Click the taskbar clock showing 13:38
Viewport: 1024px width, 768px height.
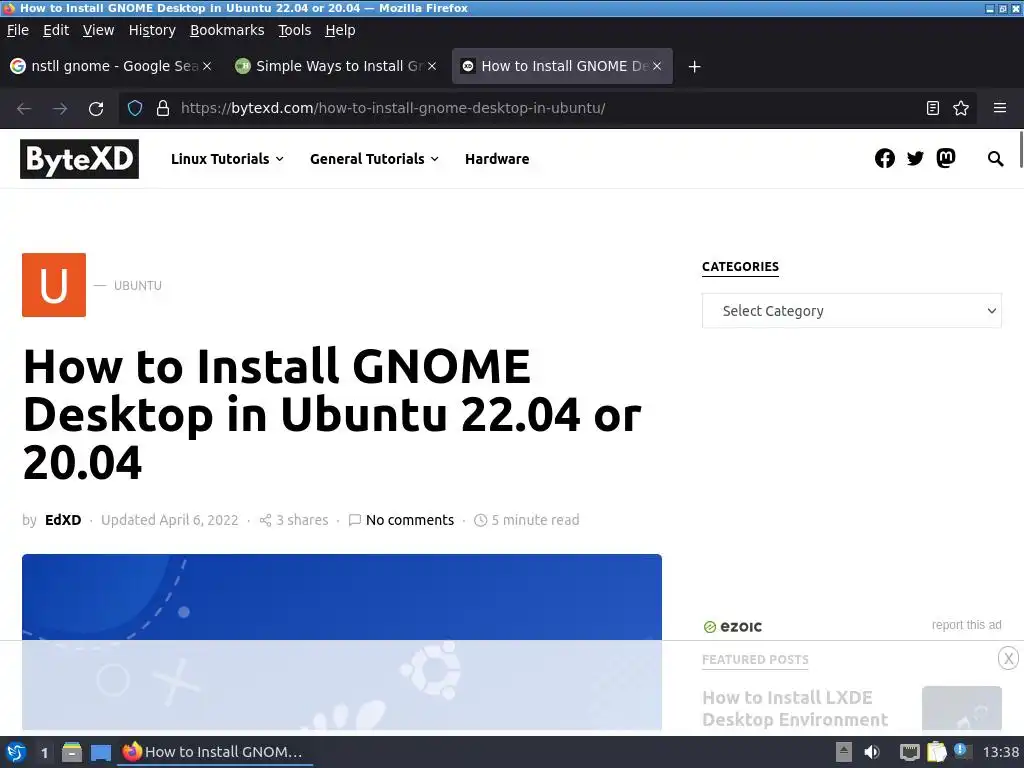pos(1000,752)
